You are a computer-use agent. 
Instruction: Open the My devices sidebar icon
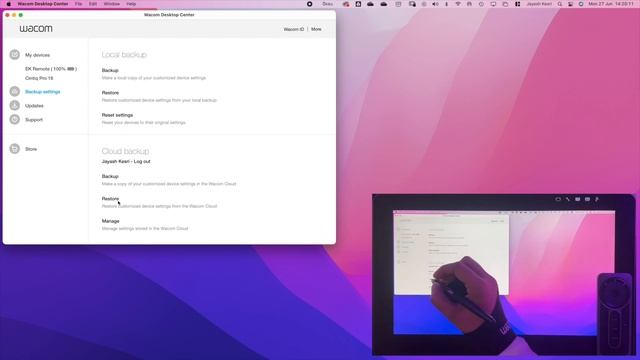click(x=15, y=55)
